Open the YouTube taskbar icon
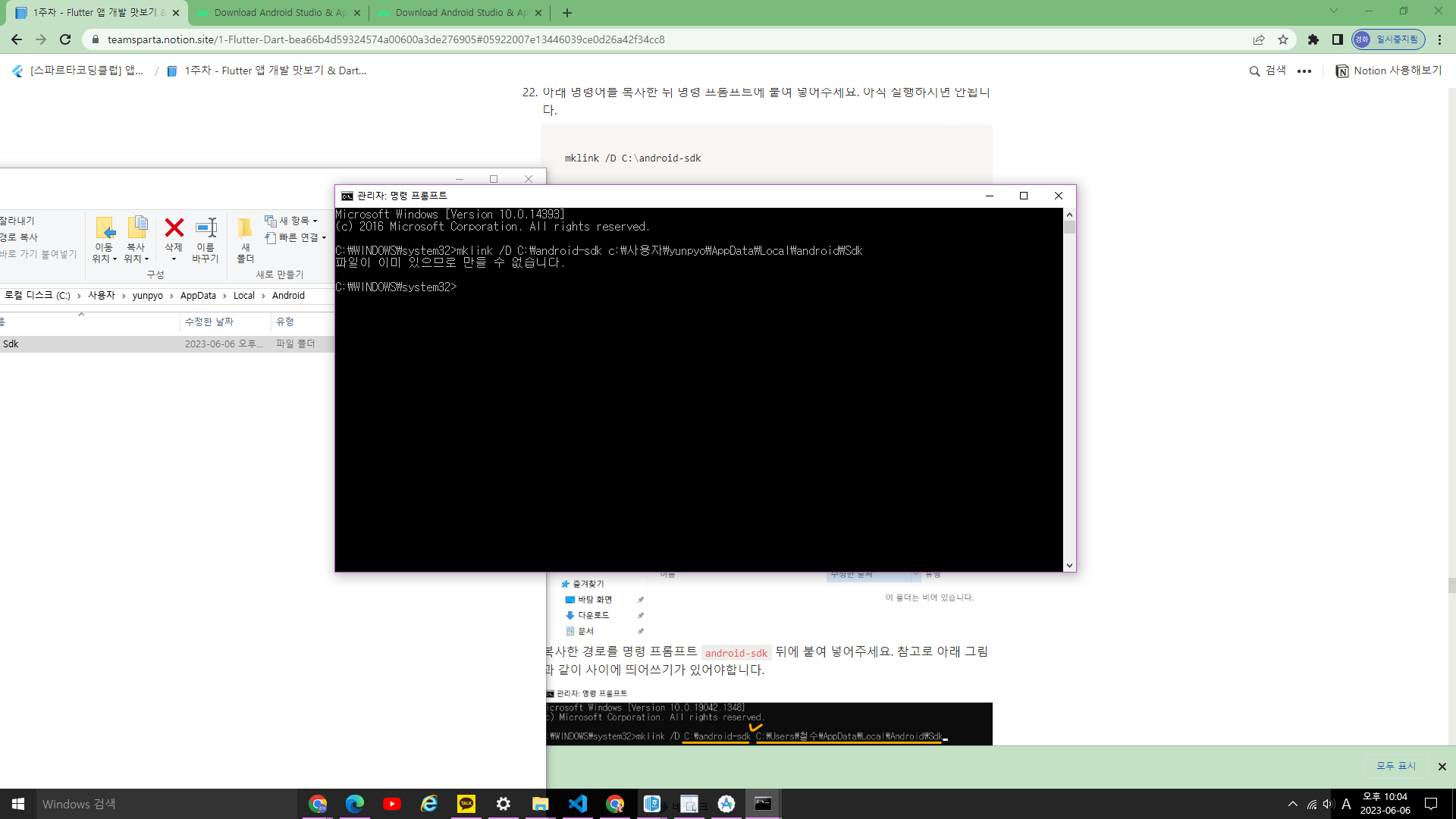 [x=392, y=804]
